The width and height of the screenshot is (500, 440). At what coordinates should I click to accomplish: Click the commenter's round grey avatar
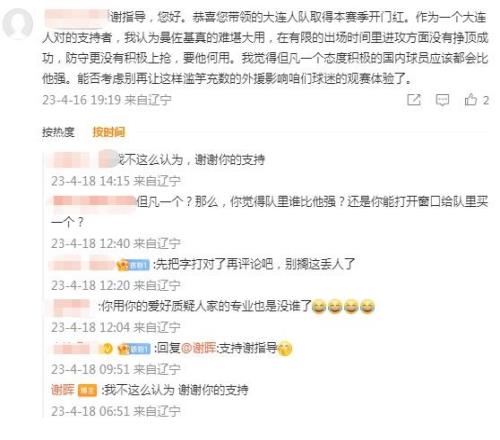tap(17, 24)
